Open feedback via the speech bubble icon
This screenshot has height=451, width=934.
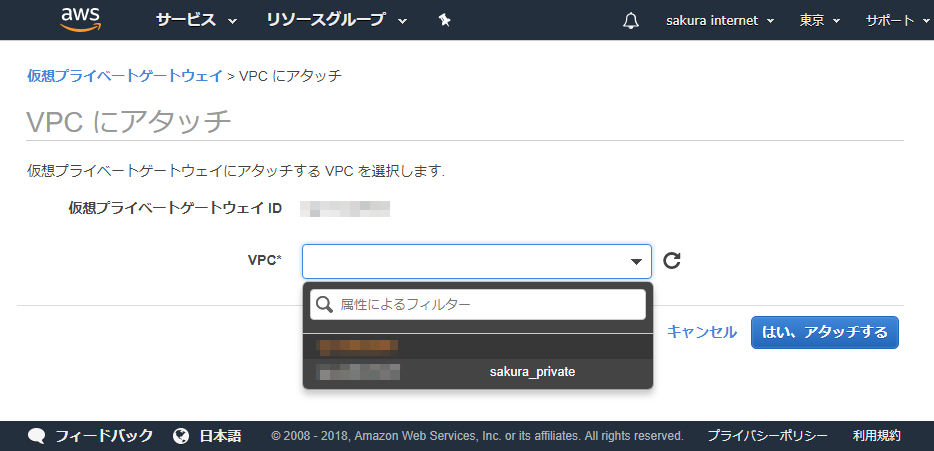(x=37, y=436)
